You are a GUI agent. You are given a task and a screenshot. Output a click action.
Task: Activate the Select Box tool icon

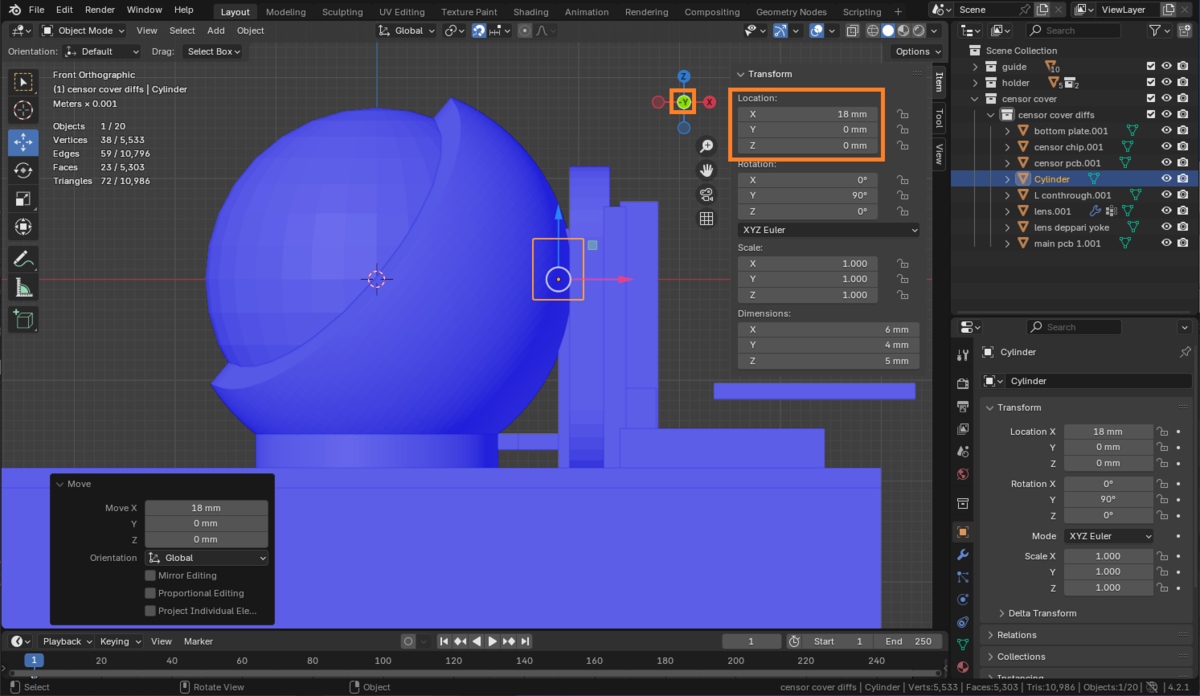tap(24, 82)
